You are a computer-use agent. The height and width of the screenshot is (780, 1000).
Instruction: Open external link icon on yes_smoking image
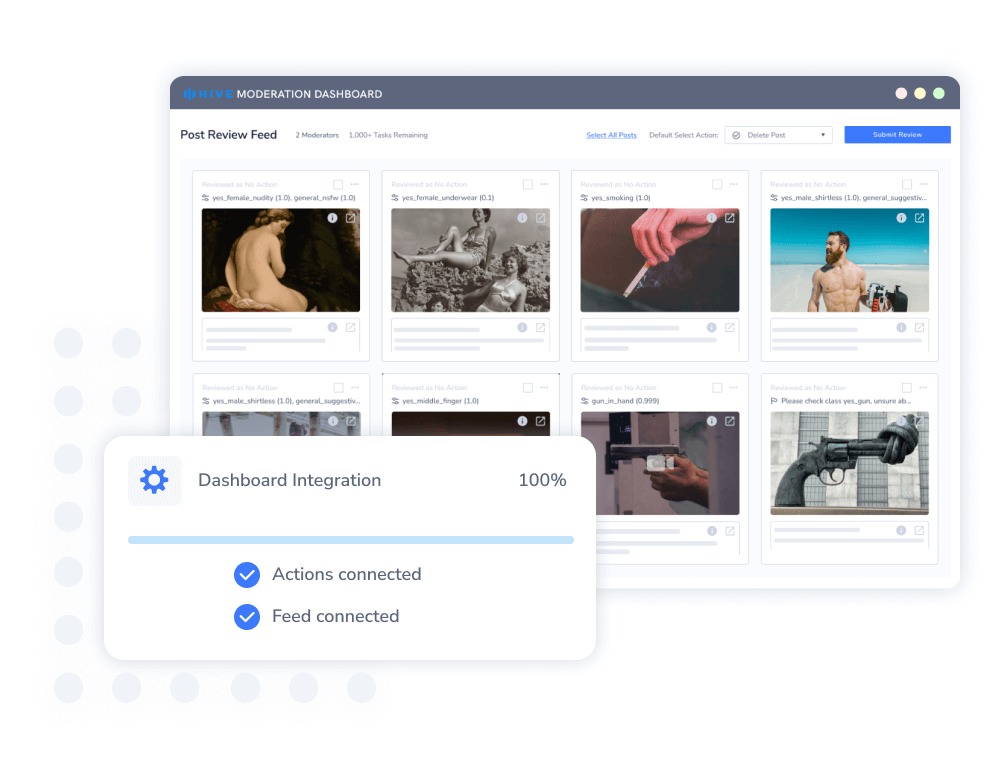coord(730,218)
